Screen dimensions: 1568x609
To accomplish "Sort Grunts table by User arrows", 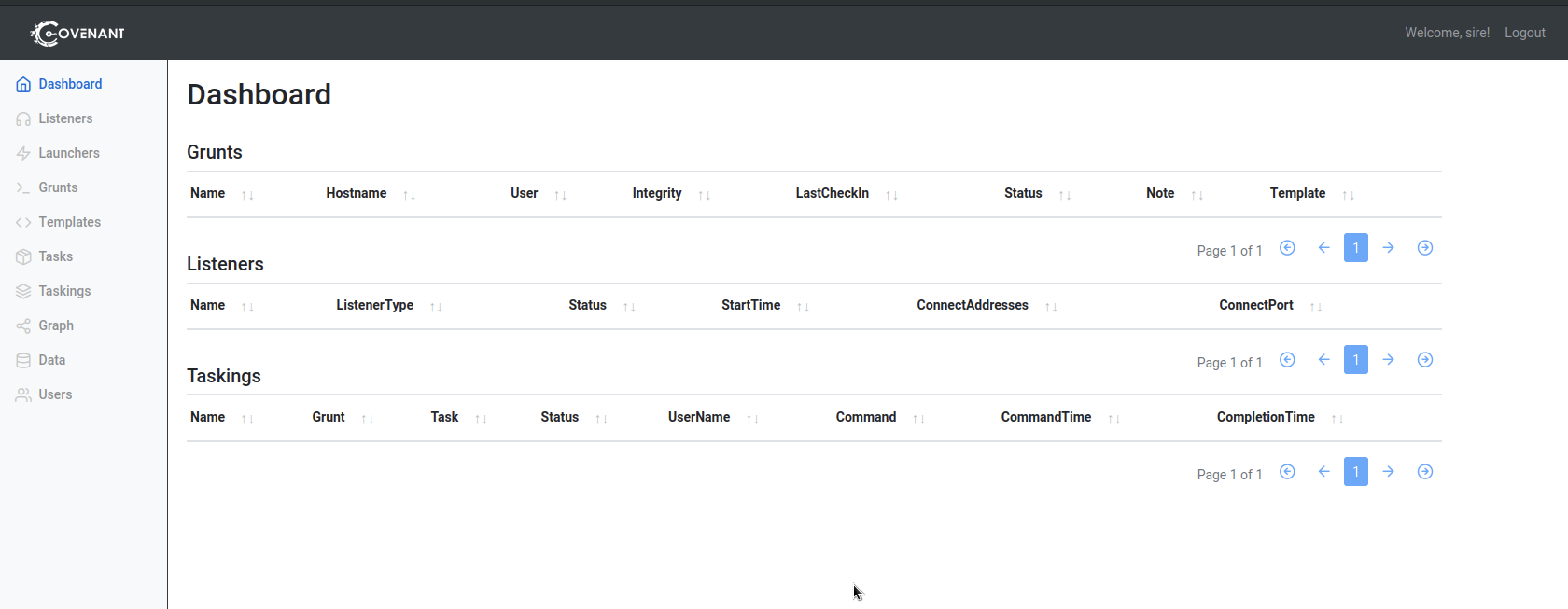I will pos(560,195).
